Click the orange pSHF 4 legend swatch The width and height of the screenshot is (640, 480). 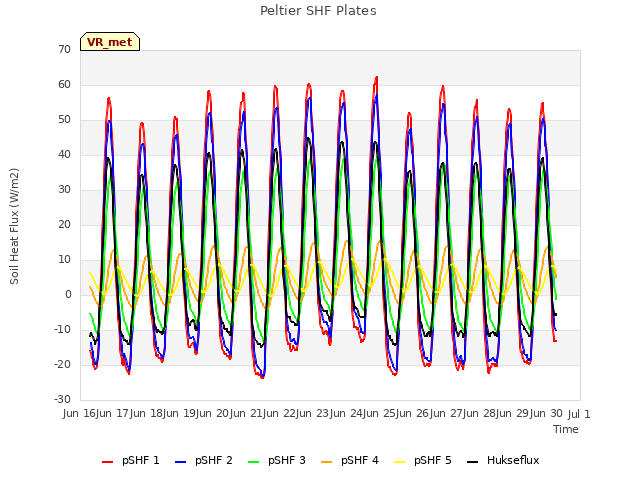[327, 462]
